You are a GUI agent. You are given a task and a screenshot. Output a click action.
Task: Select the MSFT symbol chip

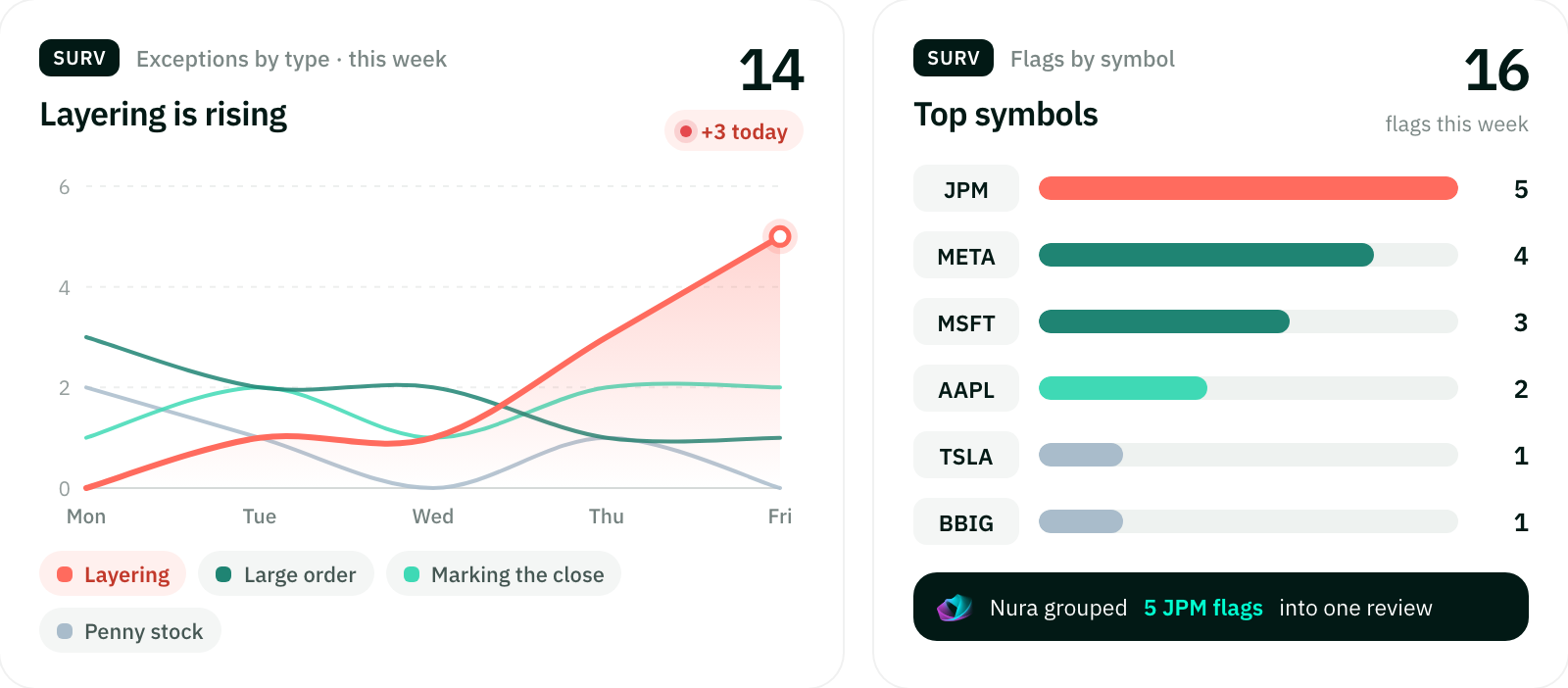pyautogui.click(x=966, y=322)
